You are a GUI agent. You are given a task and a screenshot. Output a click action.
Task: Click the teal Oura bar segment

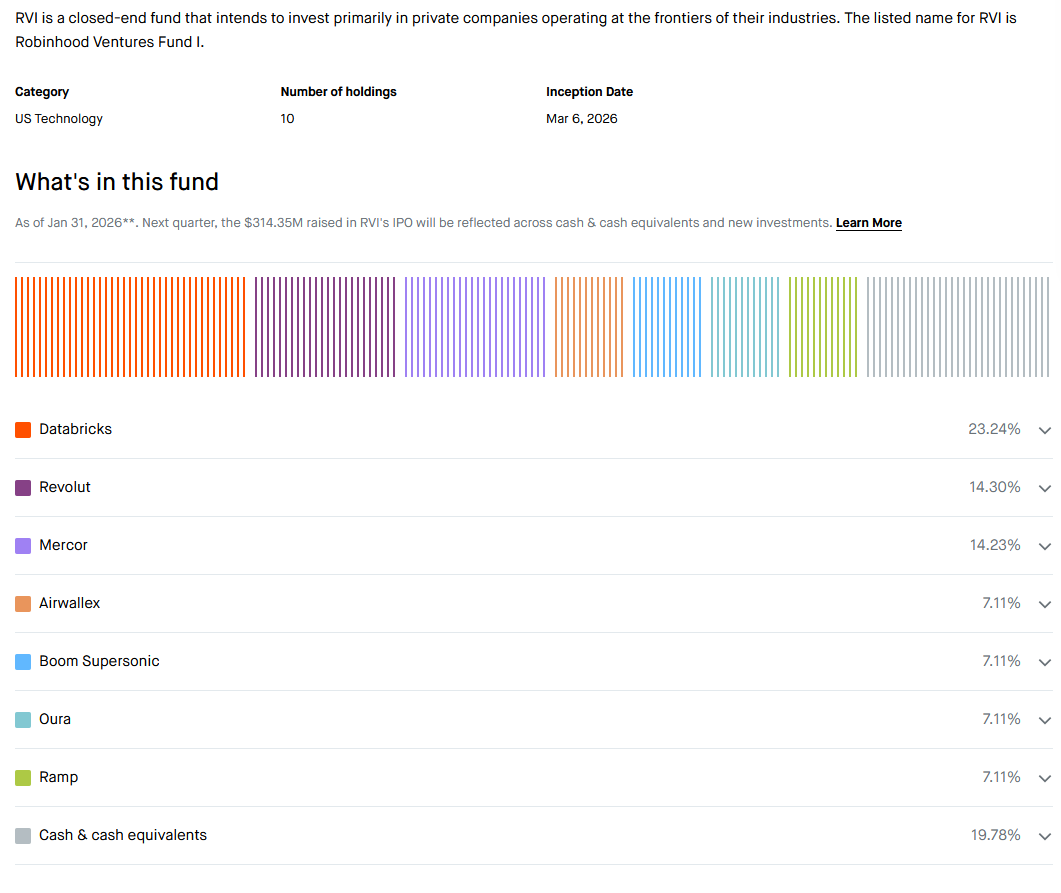[x=745, y=327]
